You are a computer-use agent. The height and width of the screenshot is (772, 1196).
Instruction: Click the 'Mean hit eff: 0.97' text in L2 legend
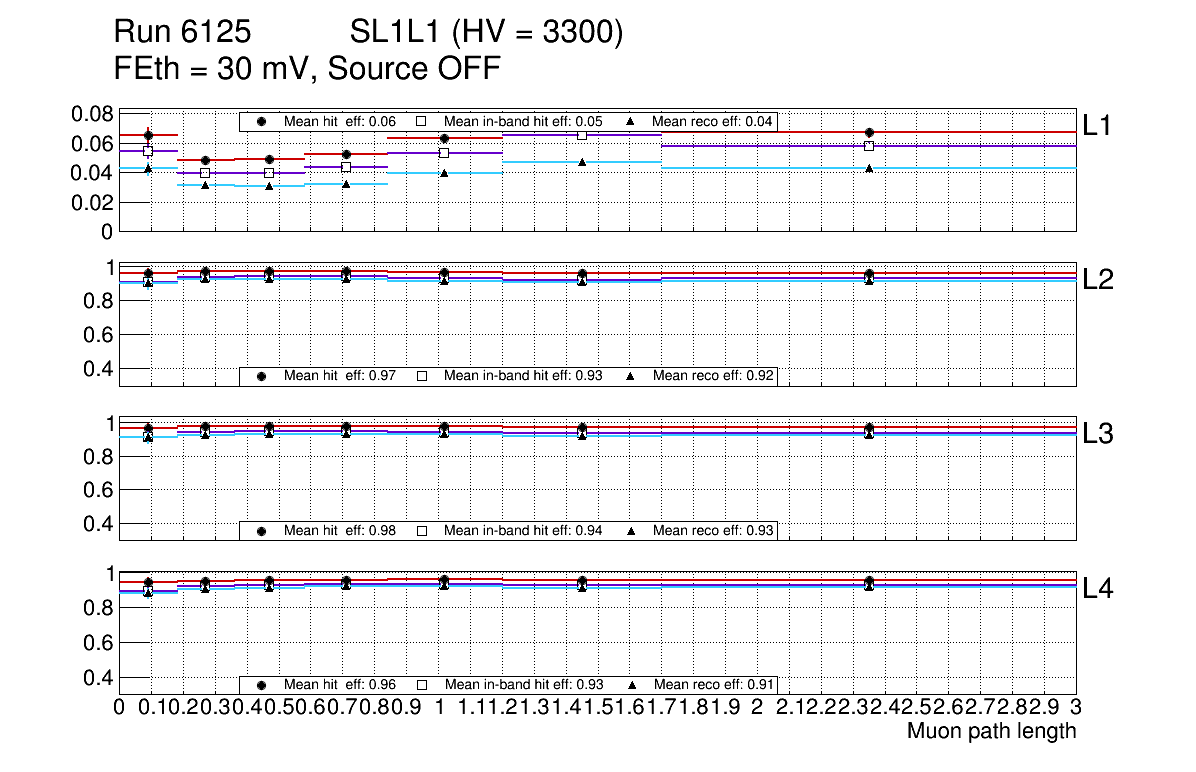(340, 376)
